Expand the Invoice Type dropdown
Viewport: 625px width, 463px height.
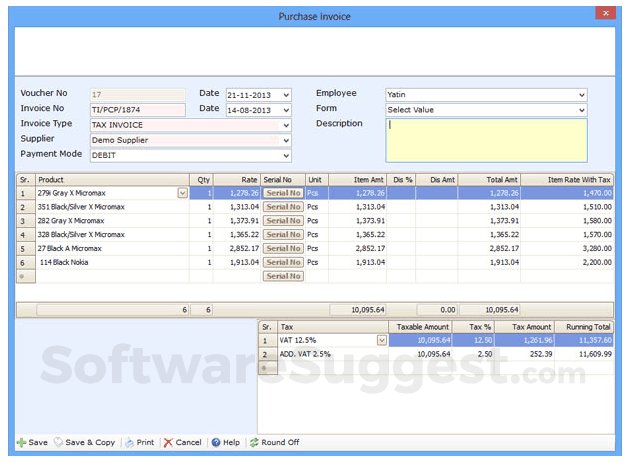286,125
